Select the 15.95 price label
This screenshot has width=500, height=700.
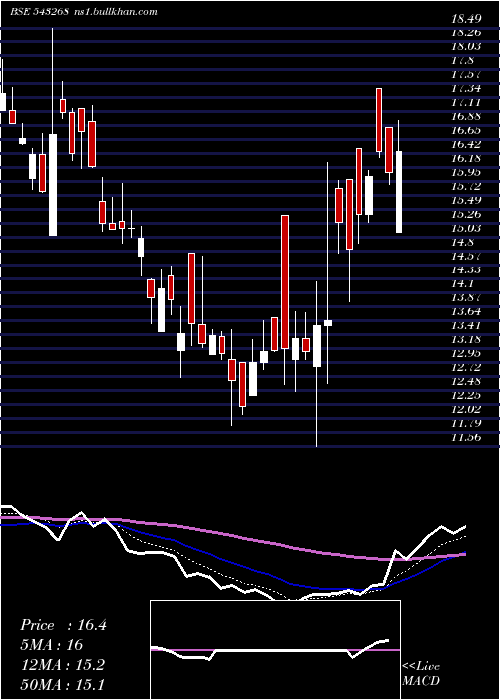[x=466, y=172]
